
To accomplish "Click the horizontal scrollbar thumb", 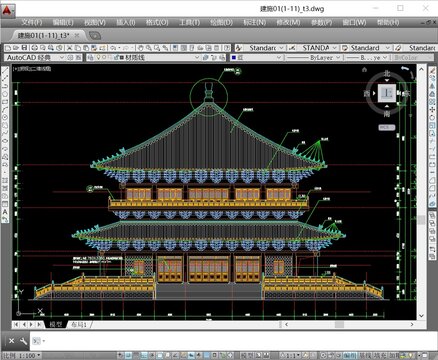I will click(339, 324).
